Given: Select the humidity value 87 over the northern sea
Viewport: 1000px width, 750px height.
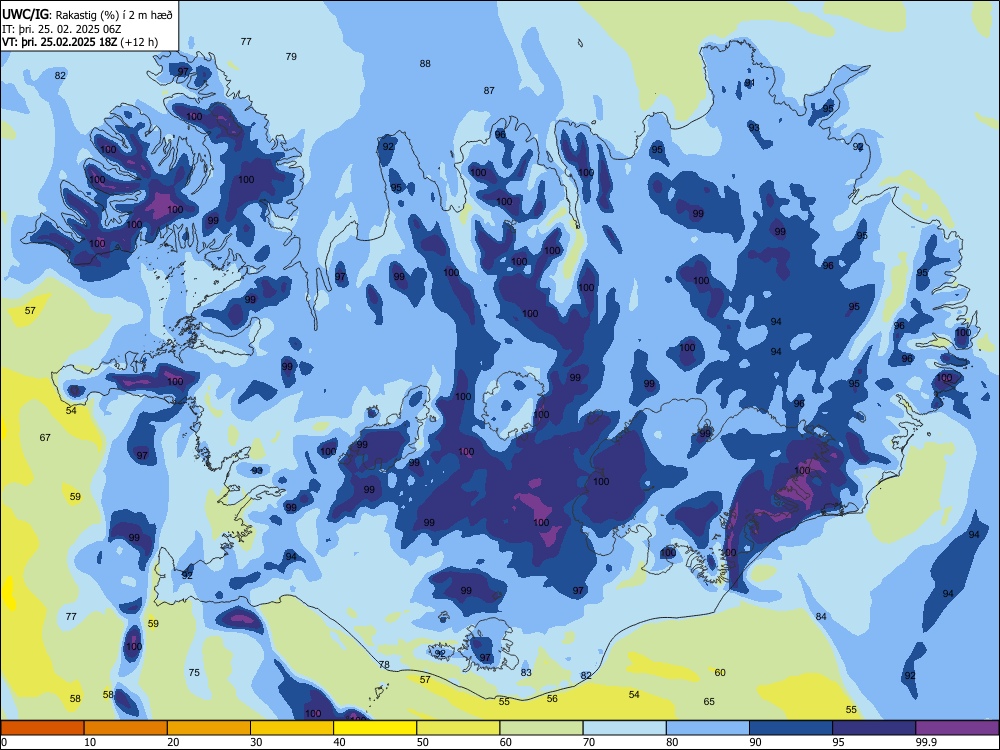Looking at the screenshot, I should coord(489,91).
